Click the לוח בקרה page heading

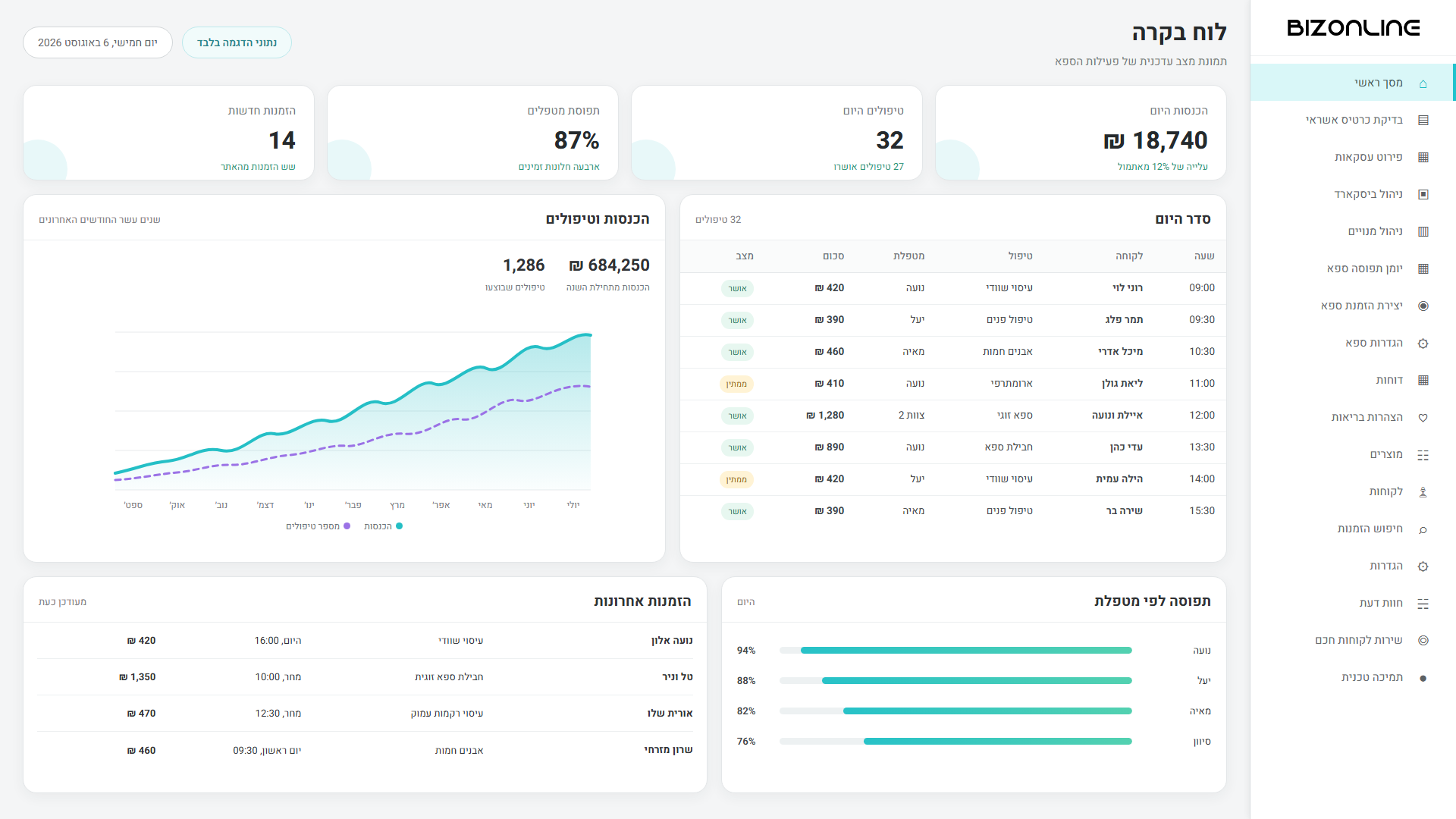1179,33
